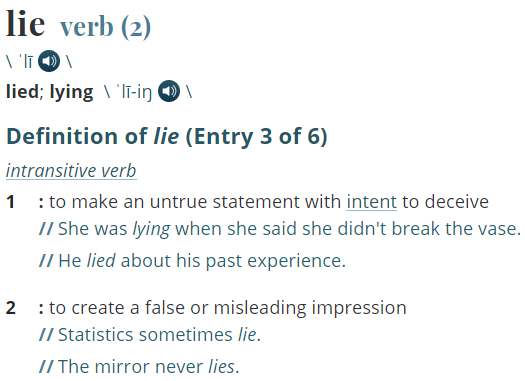Select sense number 1
This screenshot has height=381, width=525.
[x=10, y=202]
